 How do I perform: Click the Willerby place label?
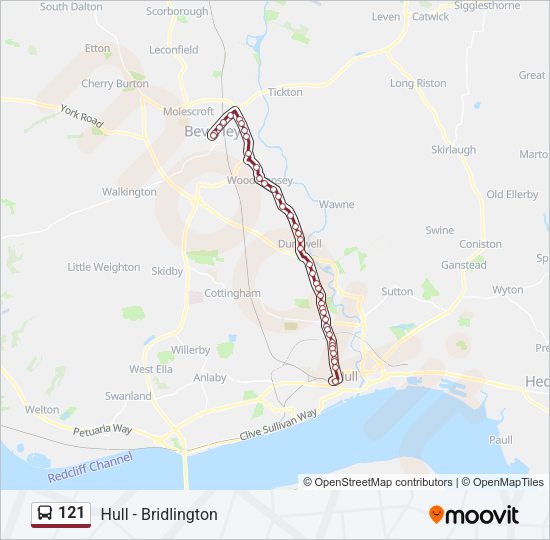pyautogui.click(x=190, y=350)
